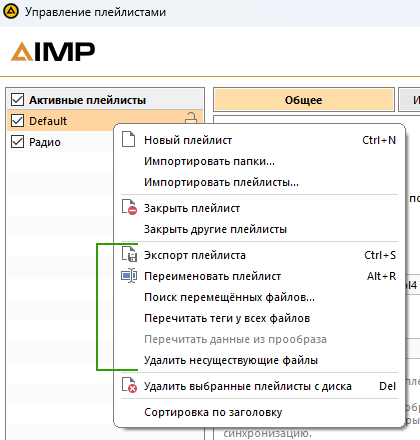Click the AIMP title bar icon

point(11,12)
